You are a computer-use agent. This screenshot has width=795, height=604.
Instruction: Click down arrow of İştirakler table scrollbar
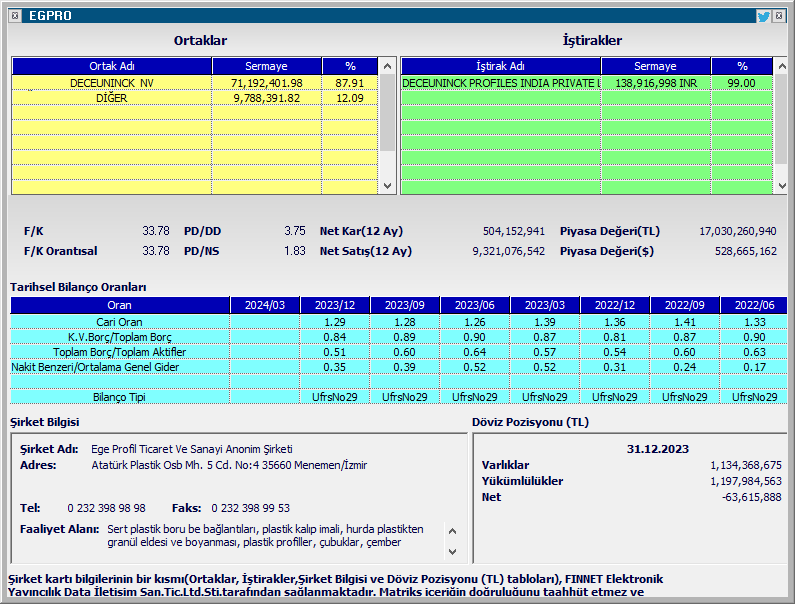pyautogui.click(x=781, y=186)
